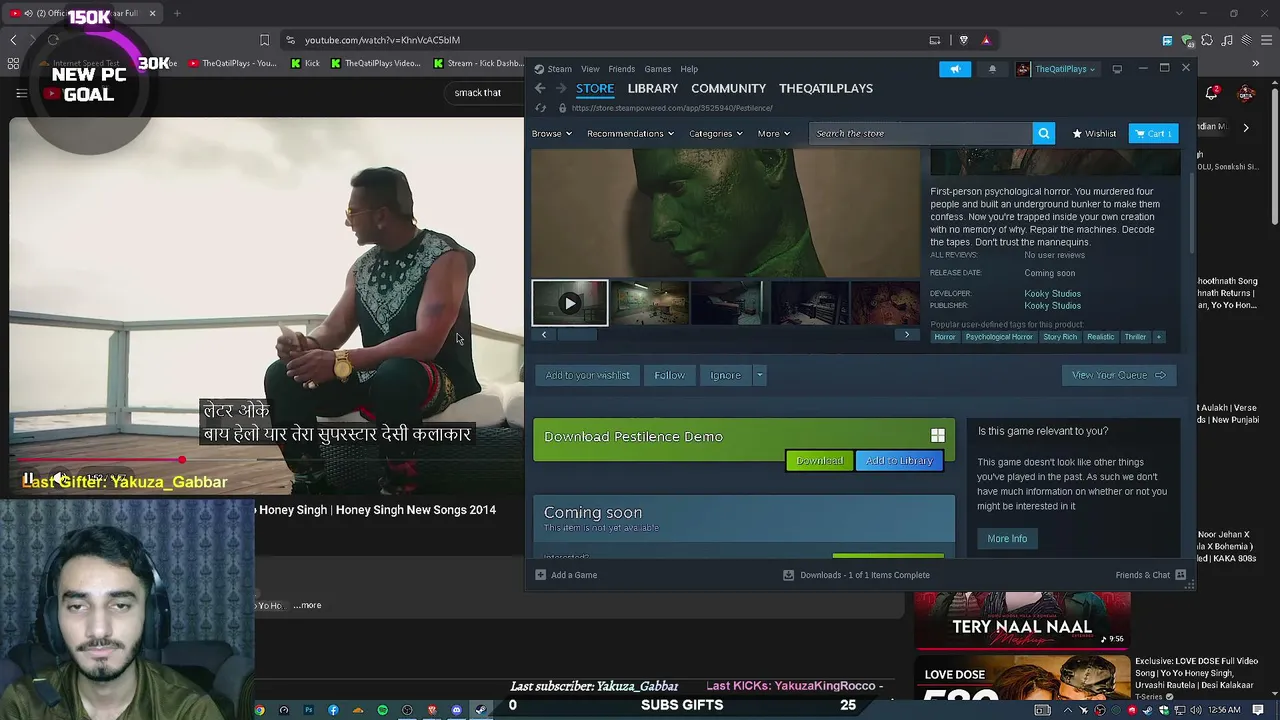The image size is (1280, 720).
Task: Open Spotify from the taskbar
Action: point(382,711)
